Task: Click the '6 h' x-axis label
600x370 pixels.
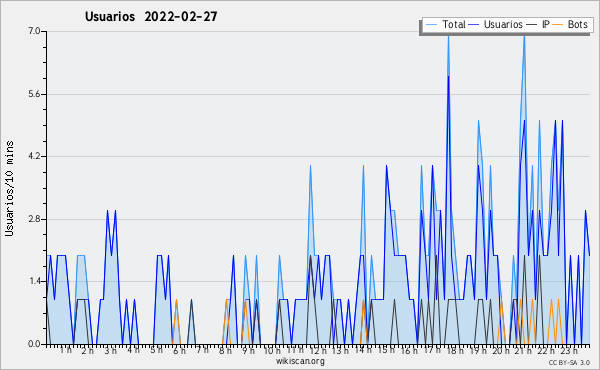Action: pyautogui.click(x=179, y=350)
